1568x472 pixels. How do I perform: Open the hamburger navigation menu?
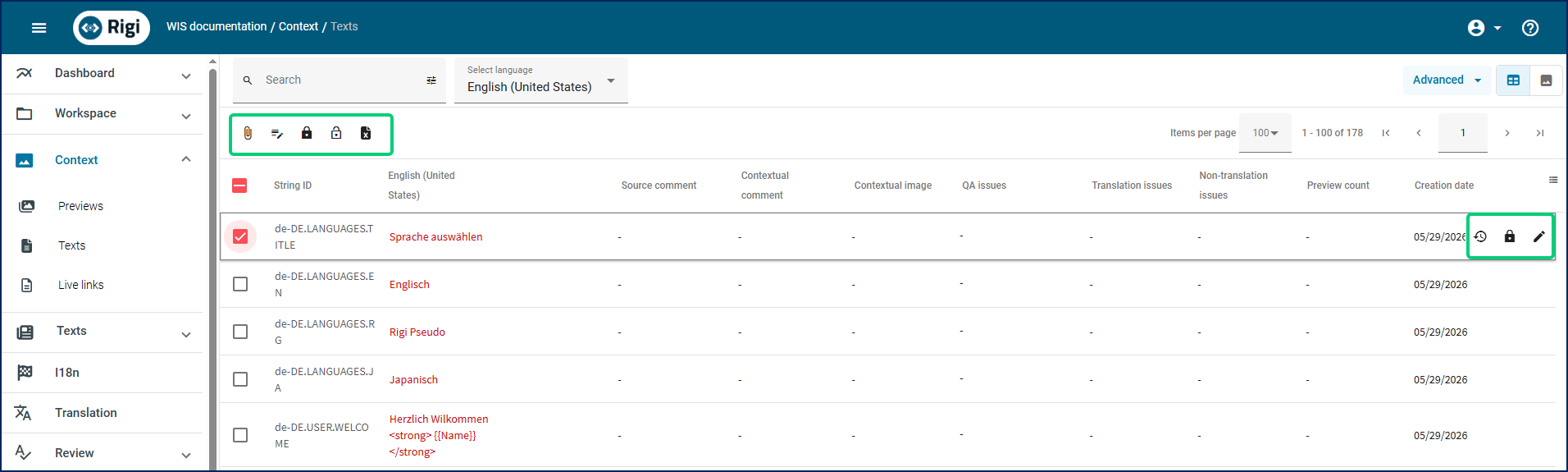pyautogui.click(x=39, y=28)
